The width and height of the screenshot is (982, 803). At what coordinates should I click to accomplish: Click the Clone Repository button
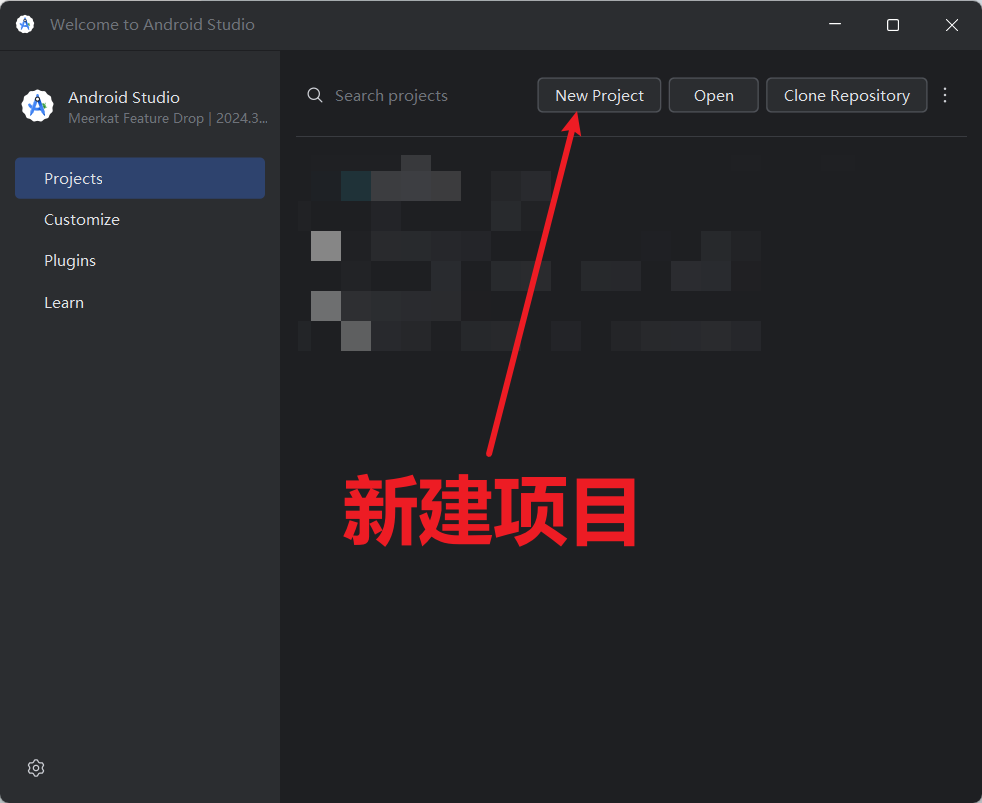pos(847,95)
